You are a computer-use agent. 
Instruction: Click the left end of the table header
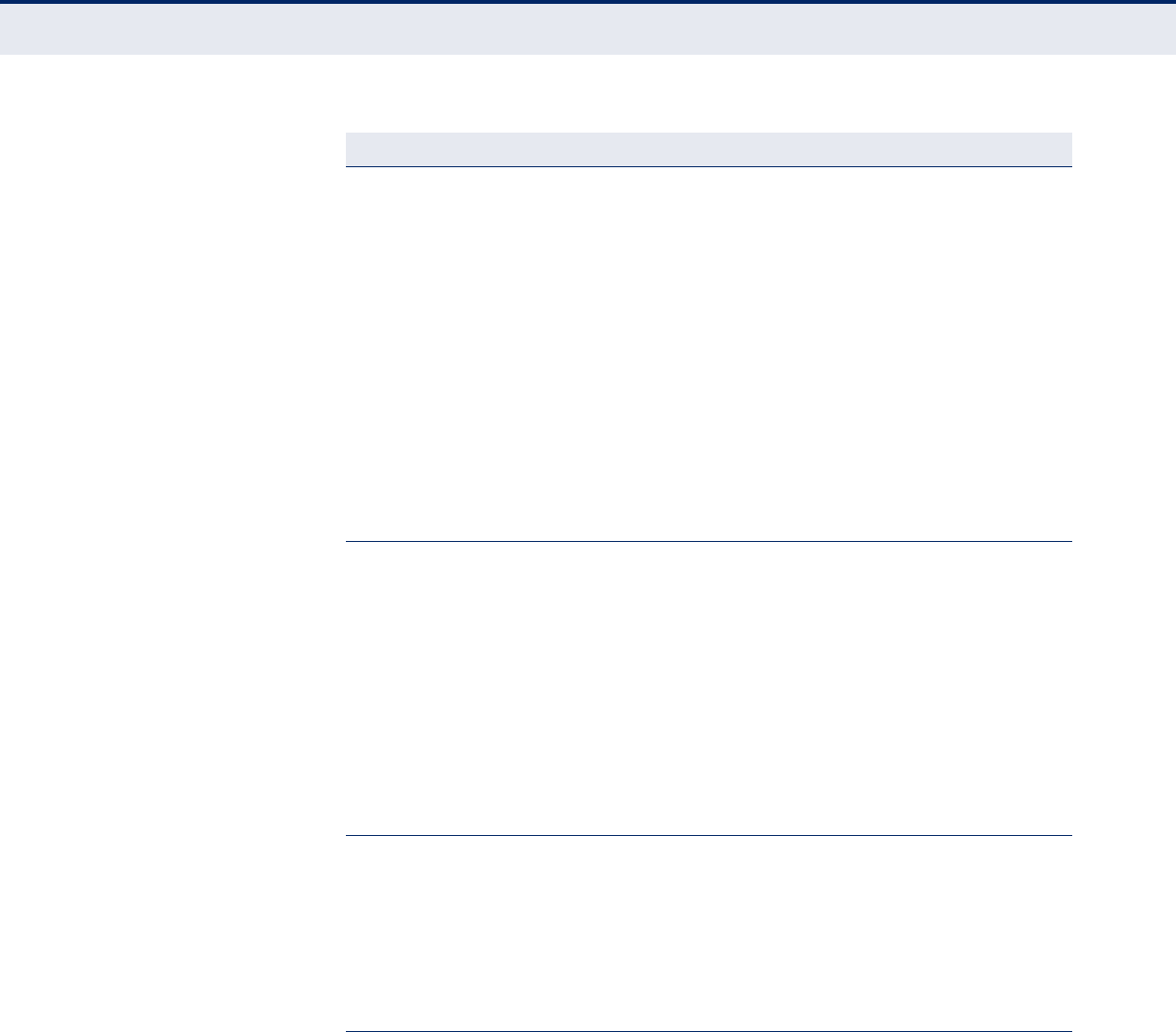click(357, 149)
